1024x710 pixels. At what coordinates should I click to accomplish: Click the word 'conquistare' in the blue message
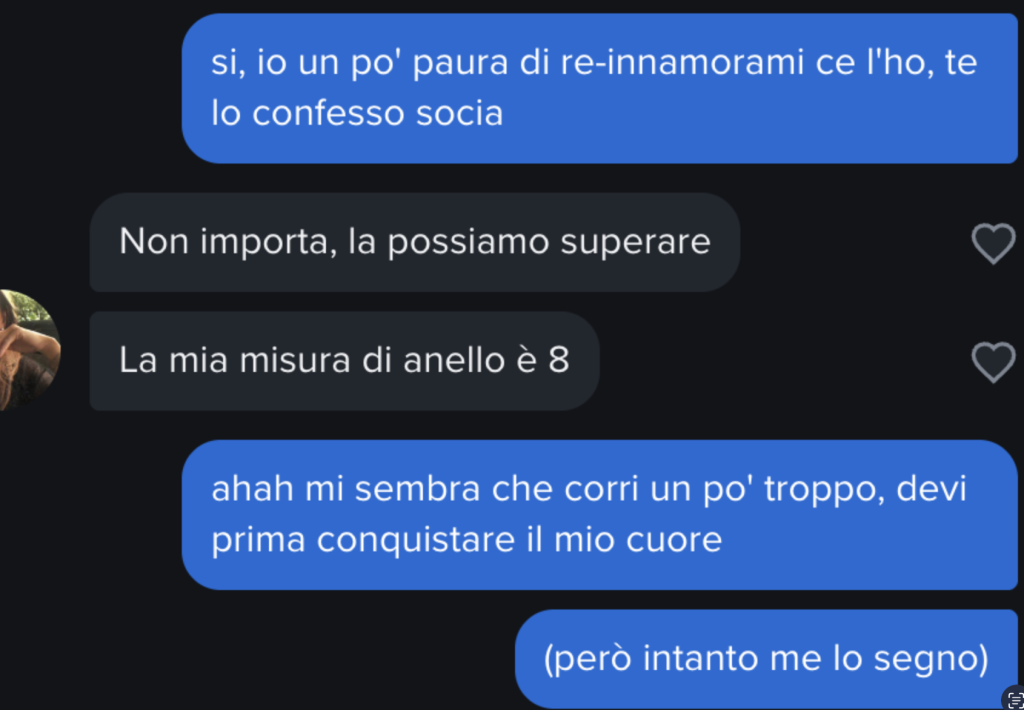pos(415,542)
